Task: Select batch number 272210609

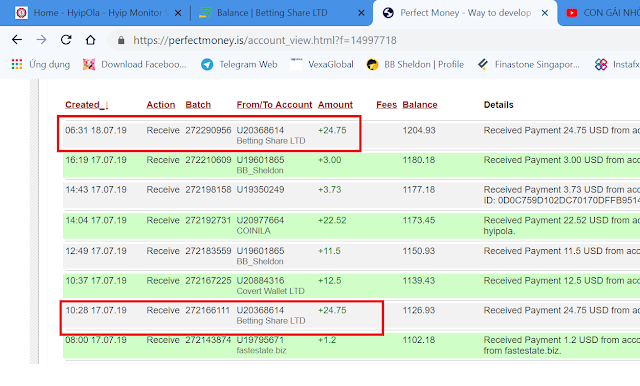Action: tap(208, 160)
